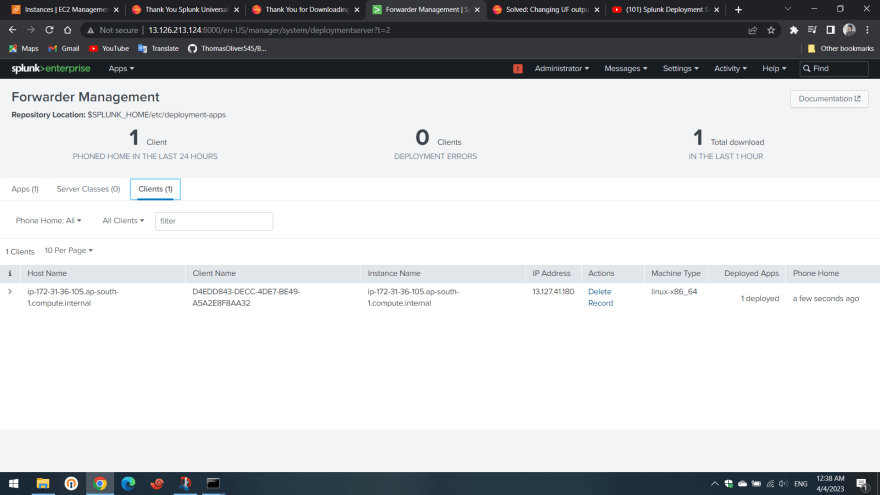Click the info column header icon
Viewport: 880px width, 495px height.
pos(10,273)
